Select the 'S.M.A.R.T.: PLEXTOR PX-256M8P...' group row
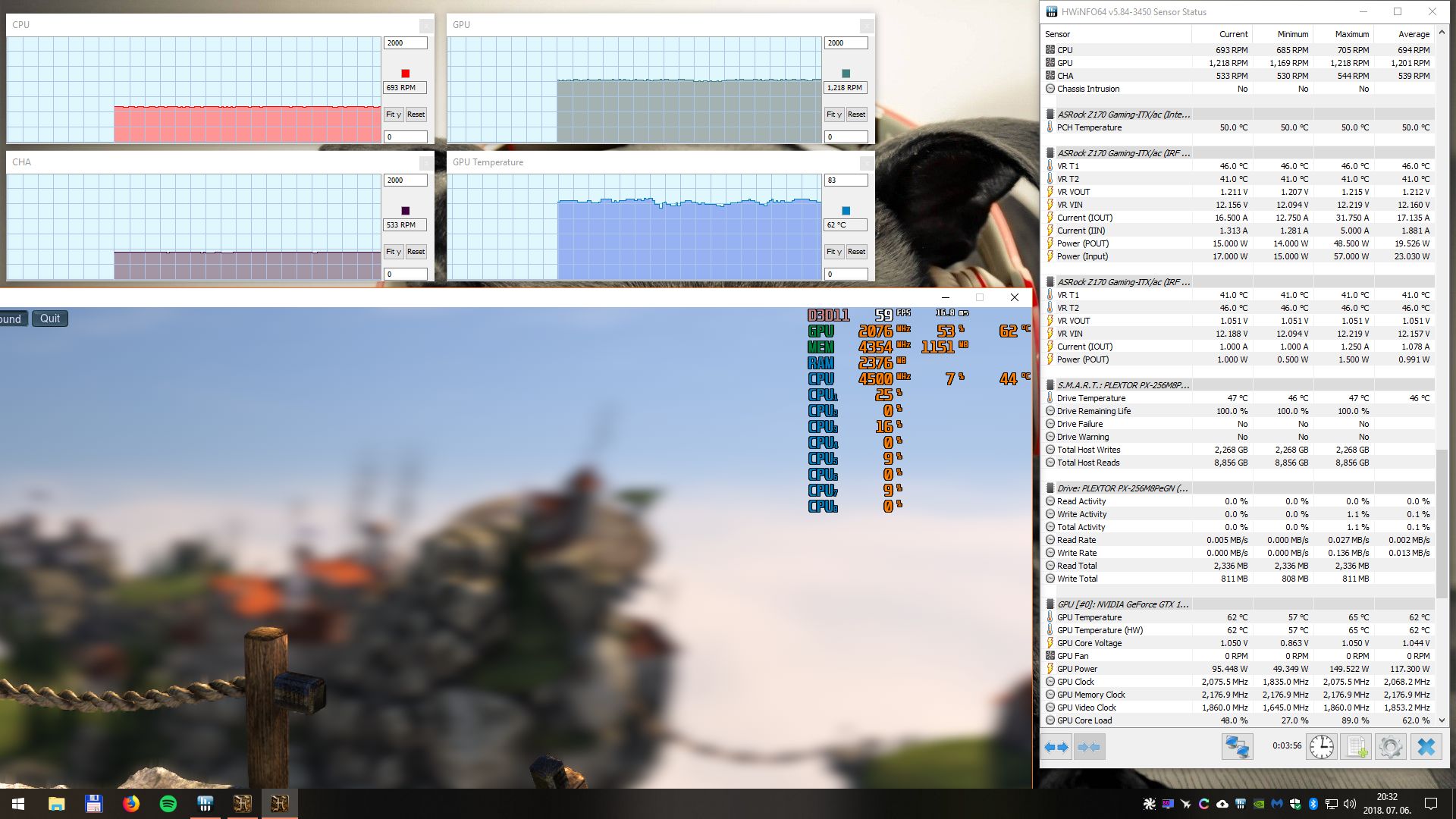The width and height of the screenshot is (1456, 819). (x=1238, y=385)
